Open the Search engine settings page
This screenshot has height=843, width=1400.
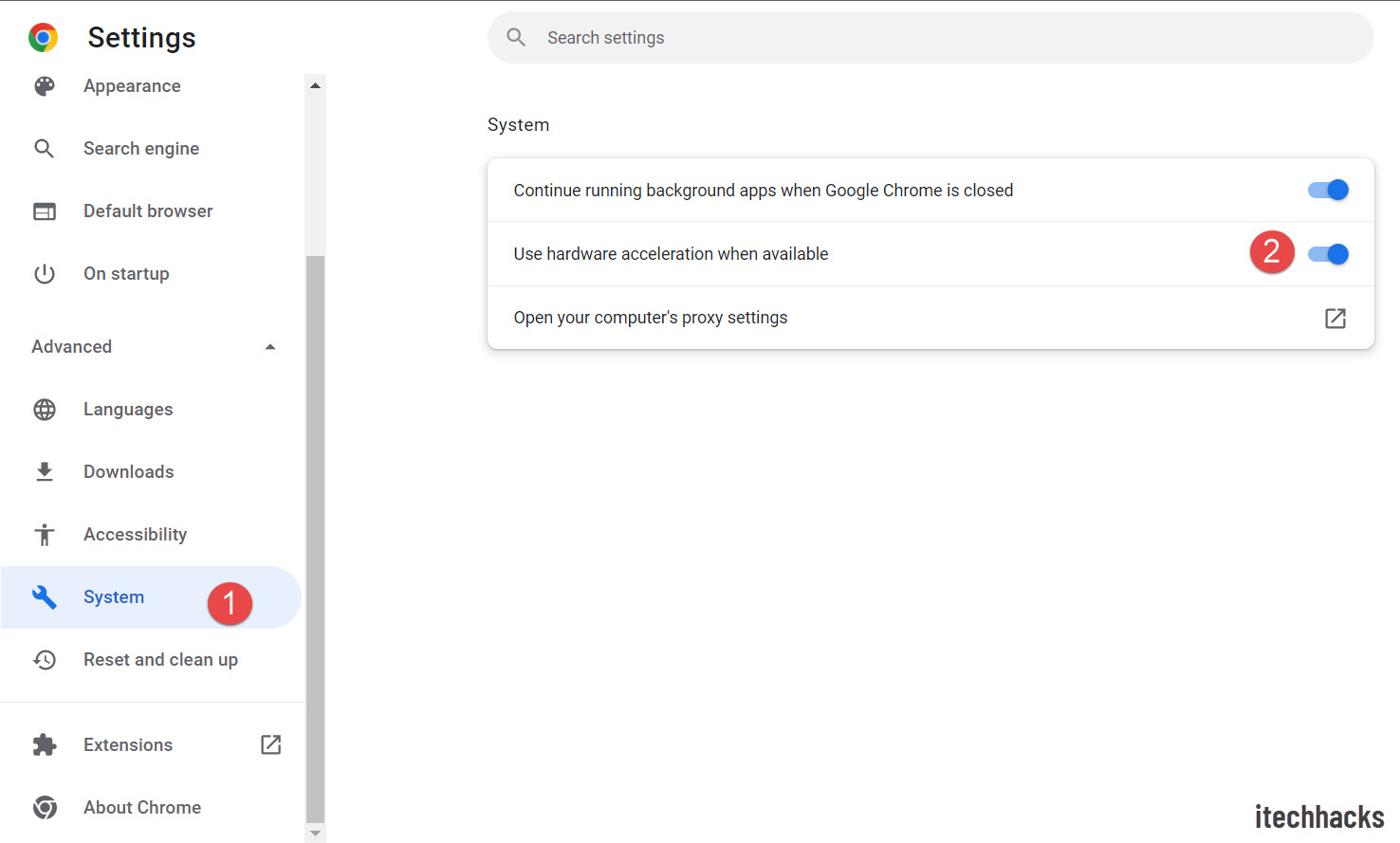click(141, 149)
